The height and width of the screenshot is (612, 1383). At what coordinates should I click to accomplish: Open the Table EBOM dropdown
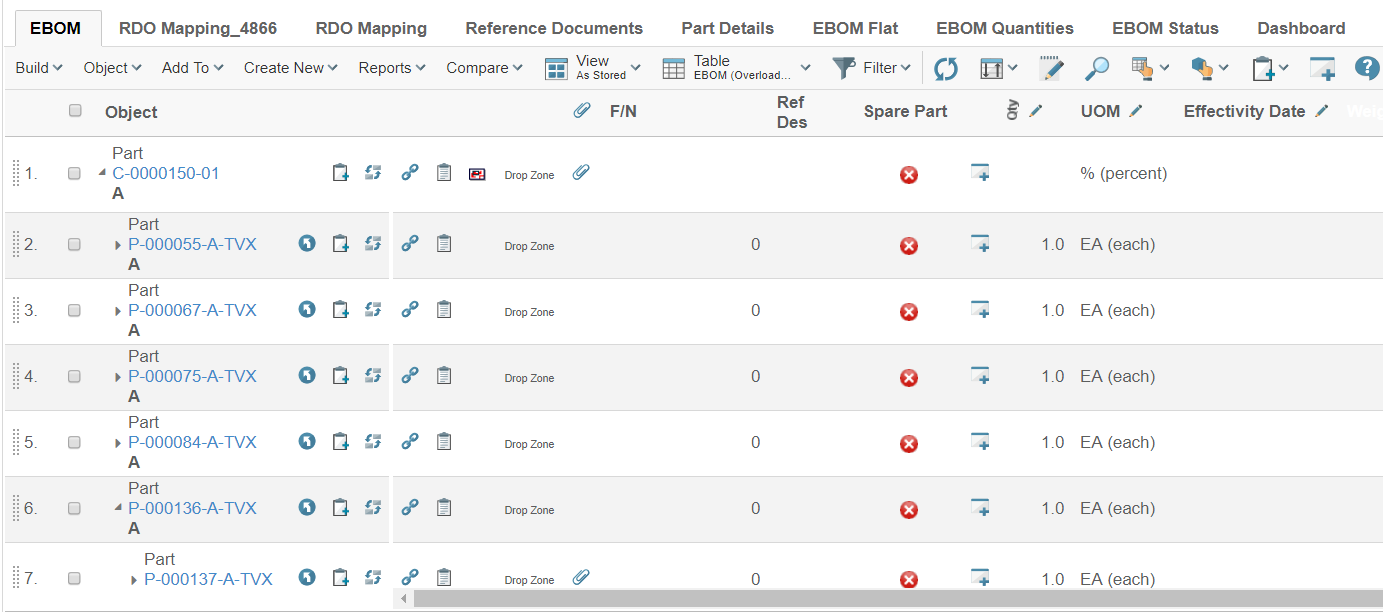pos(737,68)
